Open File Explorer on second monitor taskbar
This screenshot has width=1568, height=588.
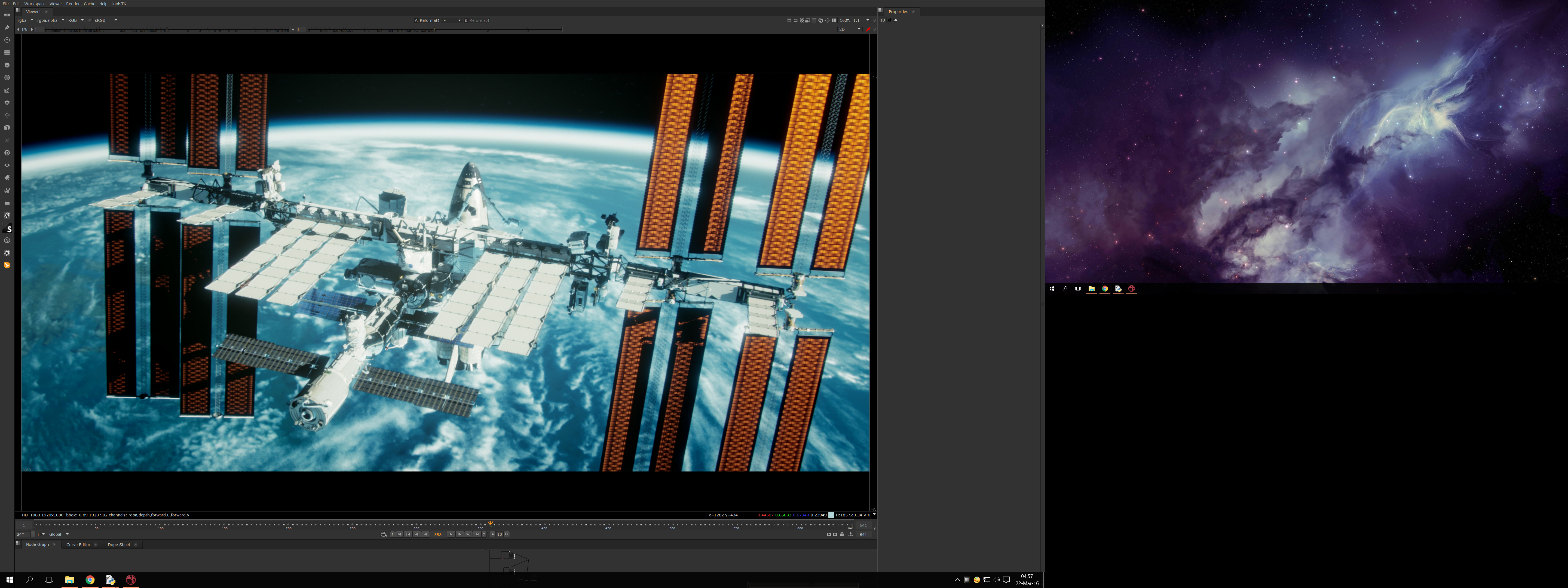(x=1091, y=289)
